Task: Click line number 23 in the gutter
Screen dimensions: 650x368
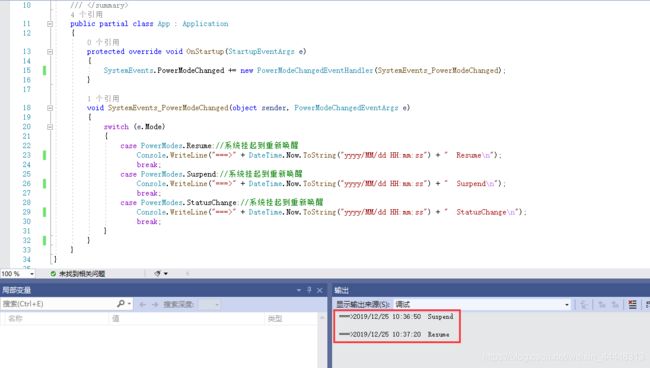Action: click(x=27, y=155)
